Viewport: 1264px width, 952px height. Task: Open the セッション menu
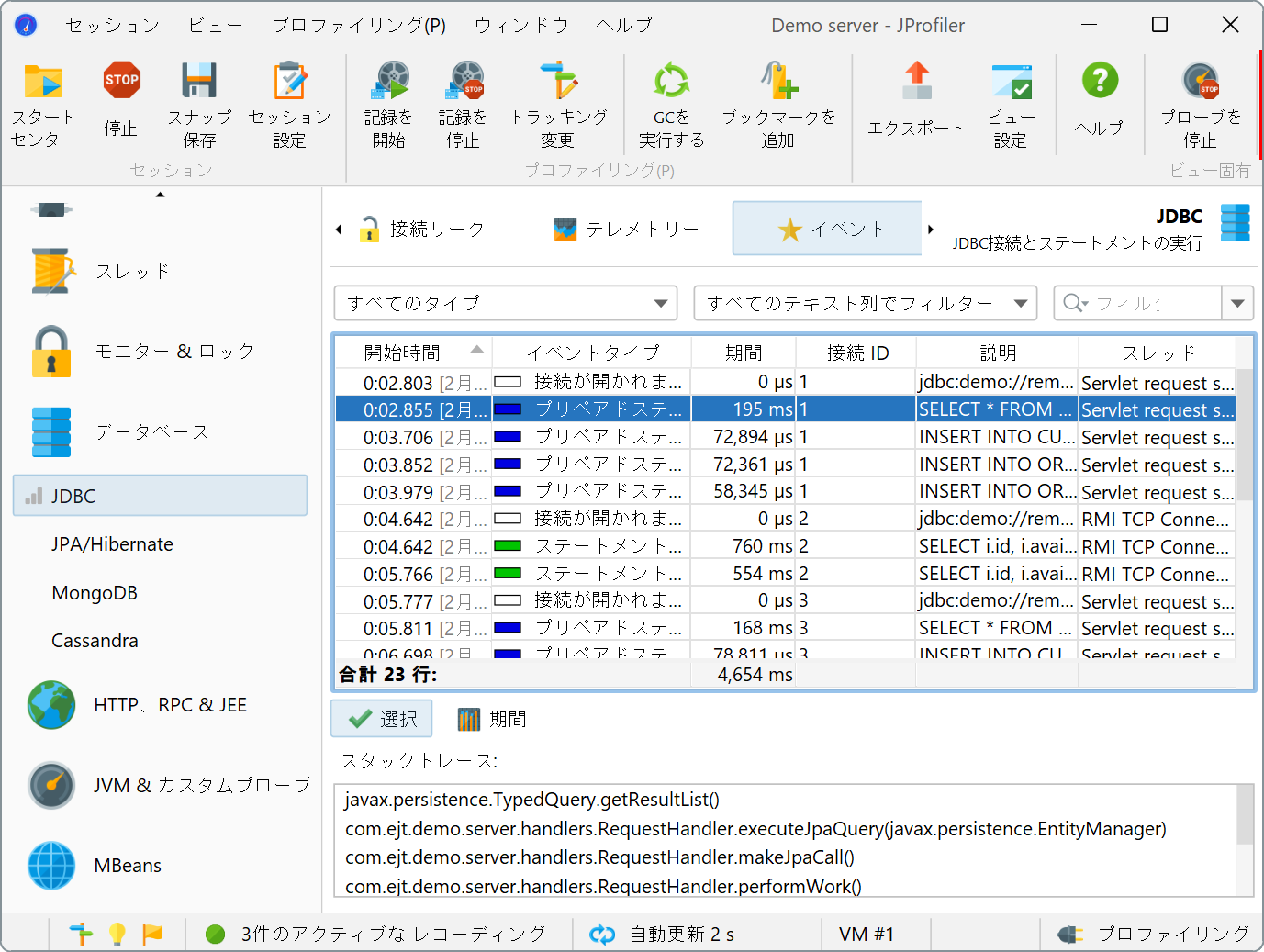(x=113, y=26)
